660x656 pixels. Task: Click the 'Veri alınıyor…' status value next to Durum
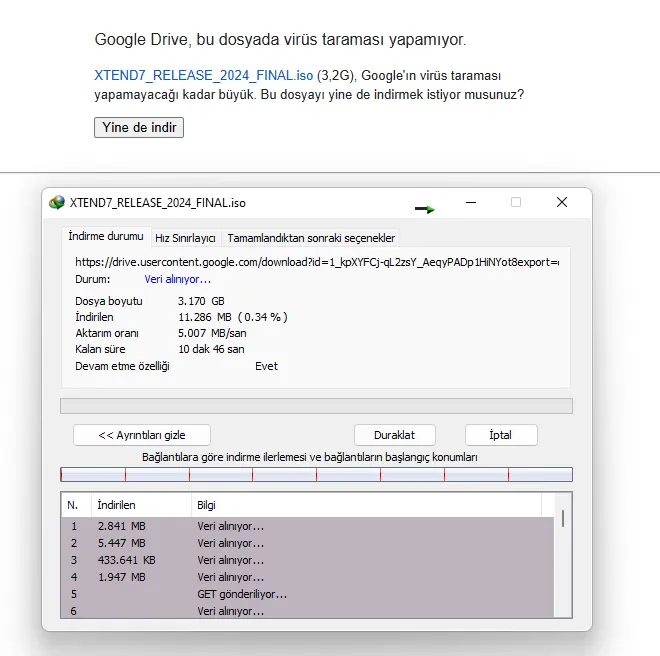click(177, 280)
